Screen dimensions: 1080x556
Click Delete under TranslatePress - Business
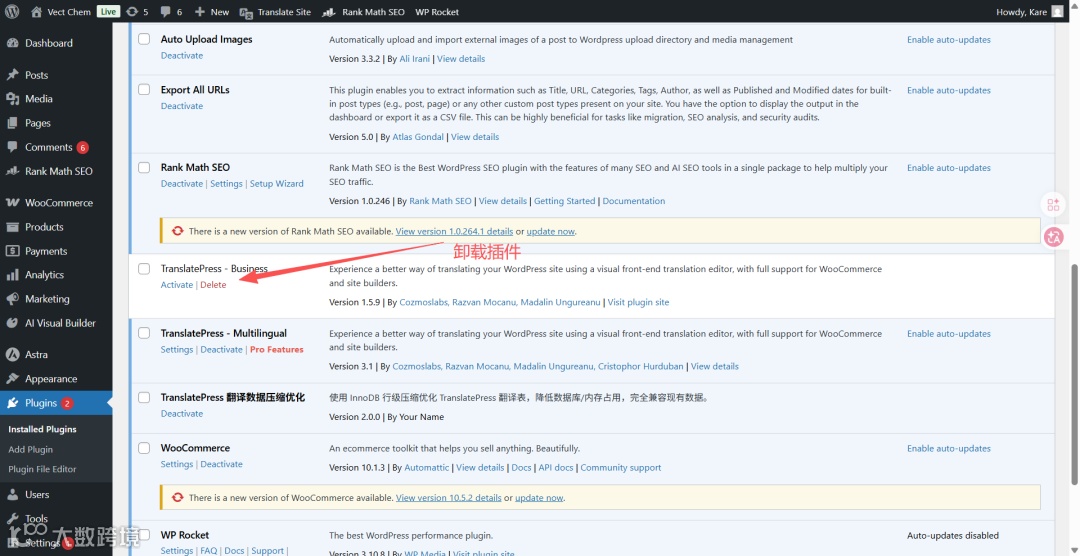point(213,285)
